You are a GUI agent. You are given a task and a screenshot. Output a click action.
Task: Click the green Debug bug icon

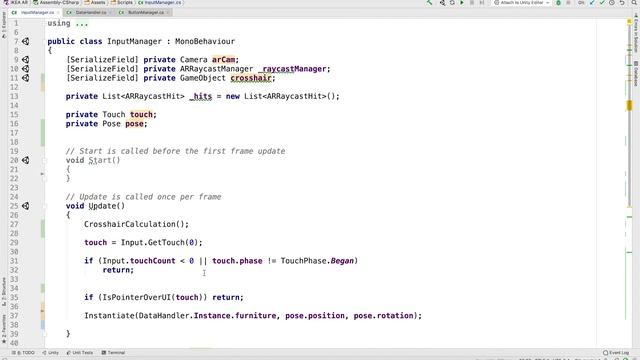[558, 2]
